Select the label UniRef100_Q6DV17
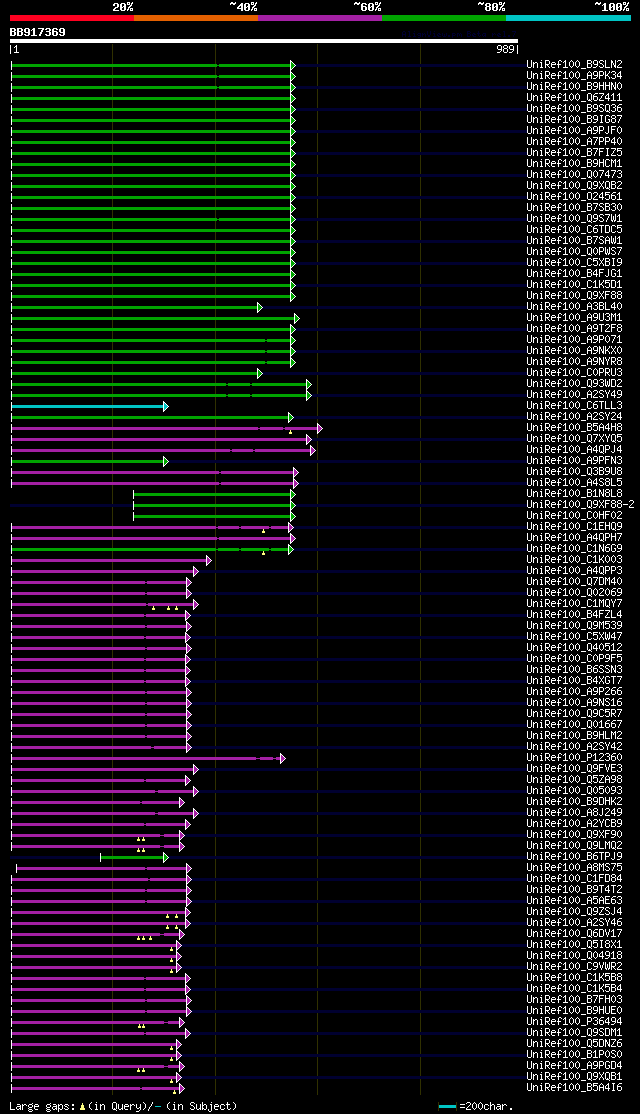Viewport: 640px width, 1114px height. point(575,934)
